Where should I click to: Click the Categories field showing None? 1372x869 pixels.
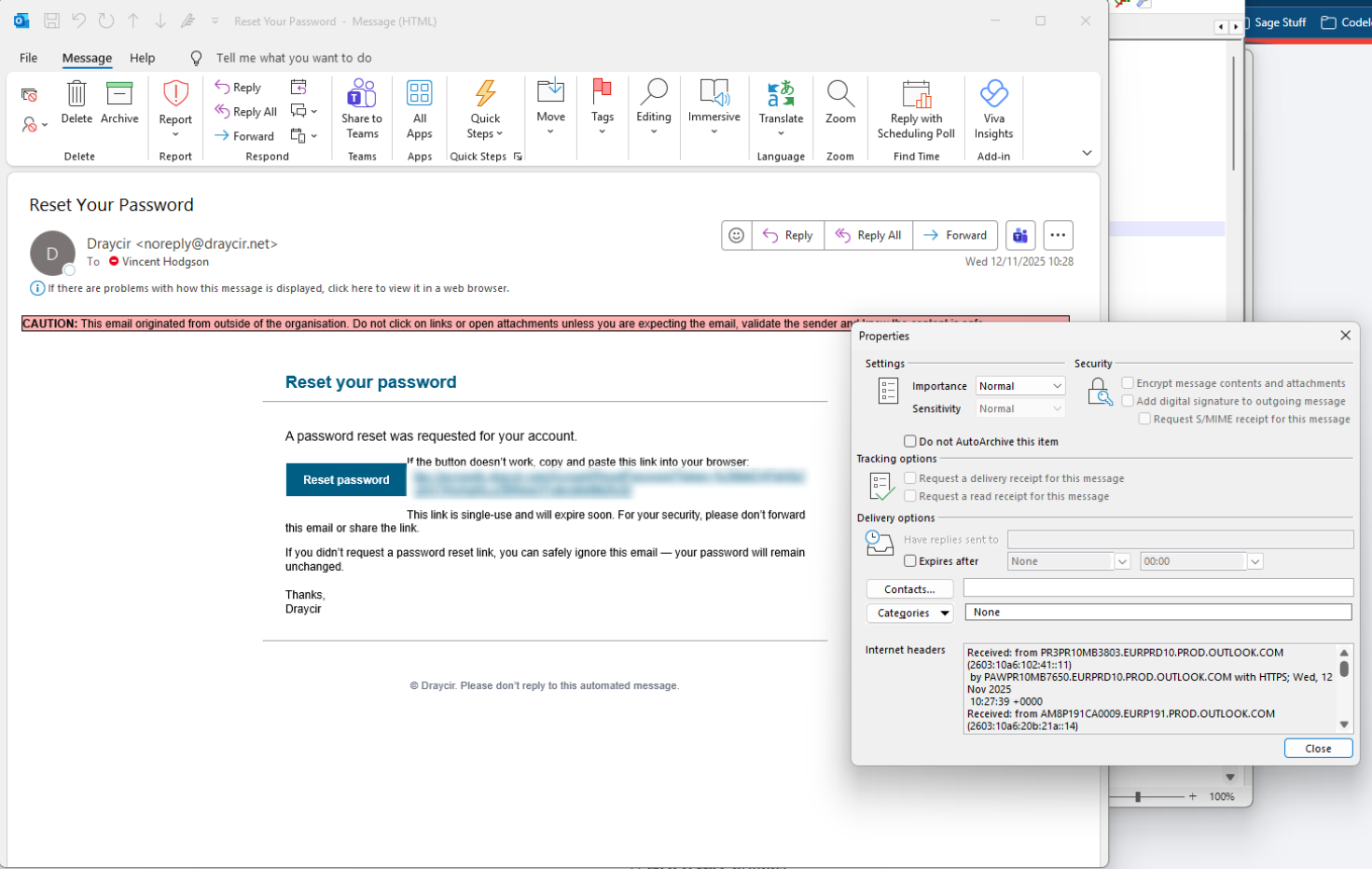click(x=1158, y=612)
